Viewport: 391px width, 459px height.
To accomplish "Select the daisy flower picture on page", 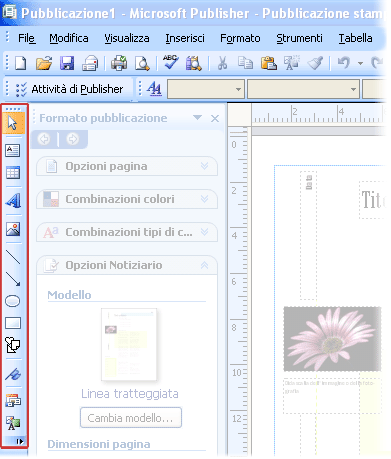I will (x=332, y=339).
